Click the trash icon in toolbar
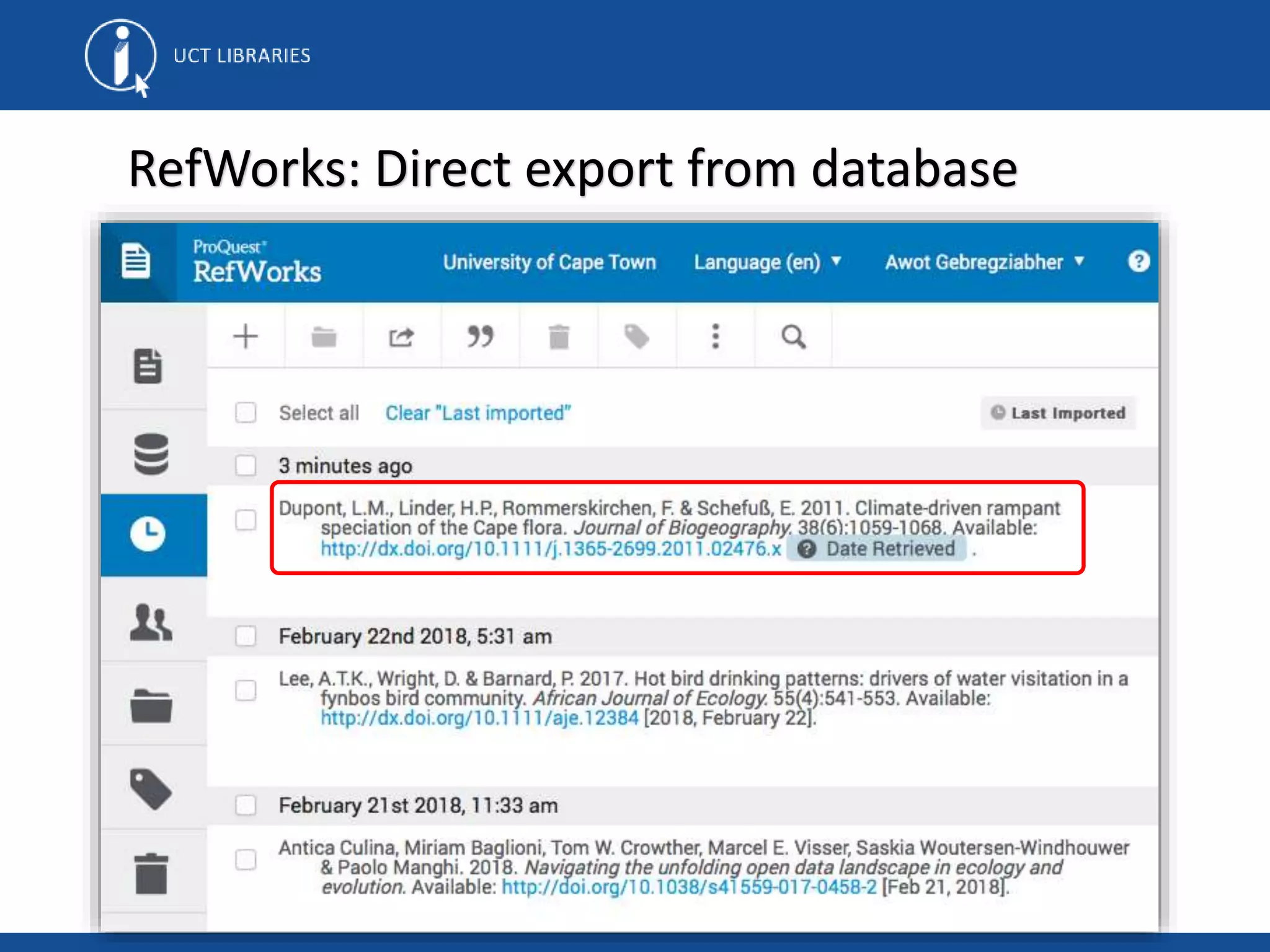1270x952 pixels. [559, 337]
